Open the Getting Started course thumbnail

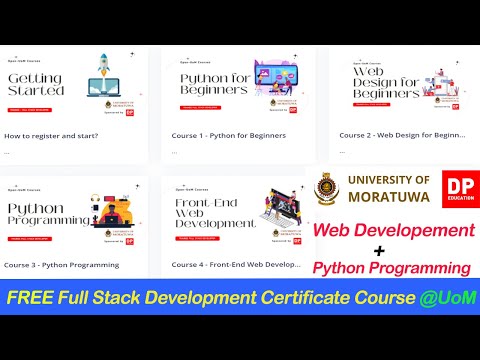[x=71, y=85]
